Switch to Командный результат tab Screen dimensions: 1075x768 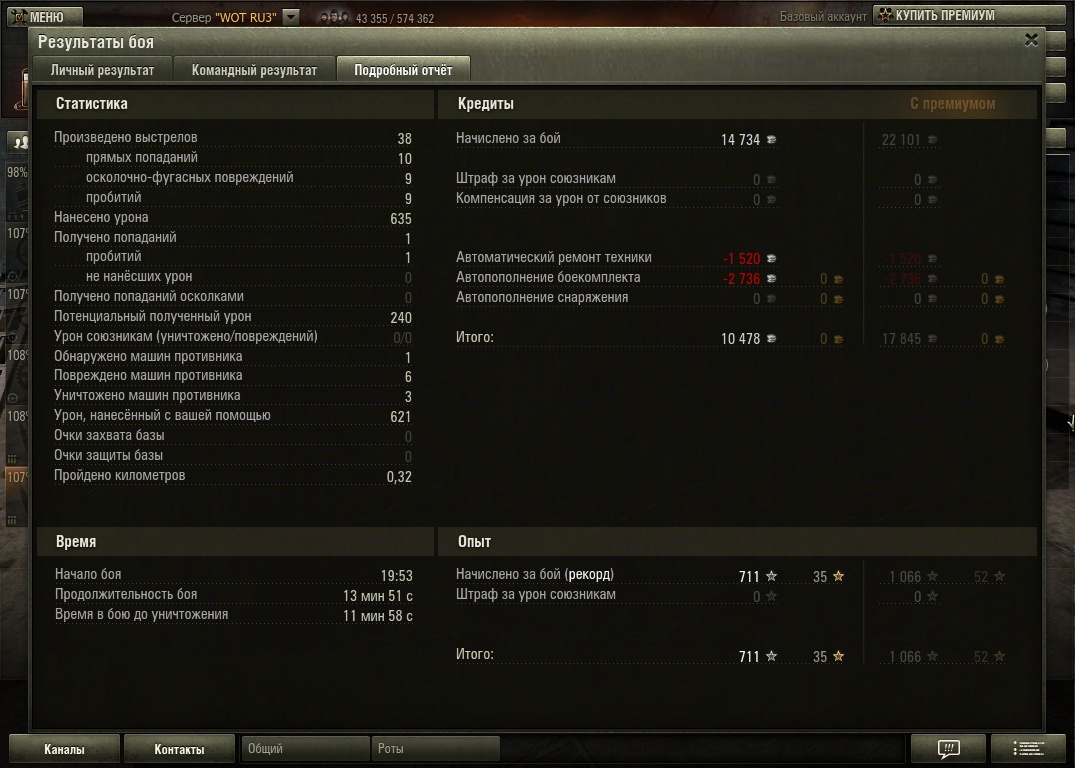point(254,70)
